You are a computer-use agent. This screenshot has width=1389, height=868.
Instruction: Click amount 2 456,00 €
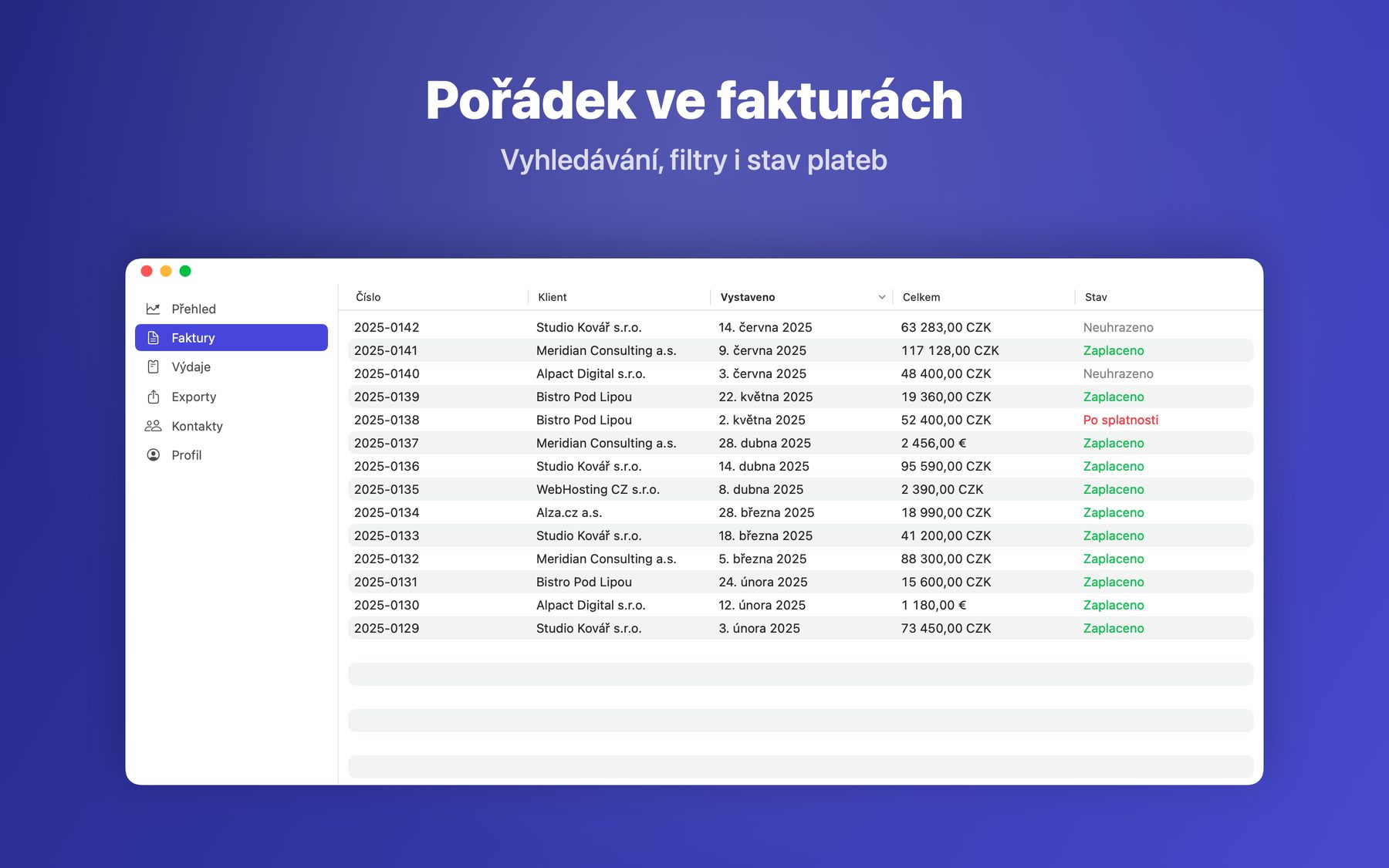934,443
